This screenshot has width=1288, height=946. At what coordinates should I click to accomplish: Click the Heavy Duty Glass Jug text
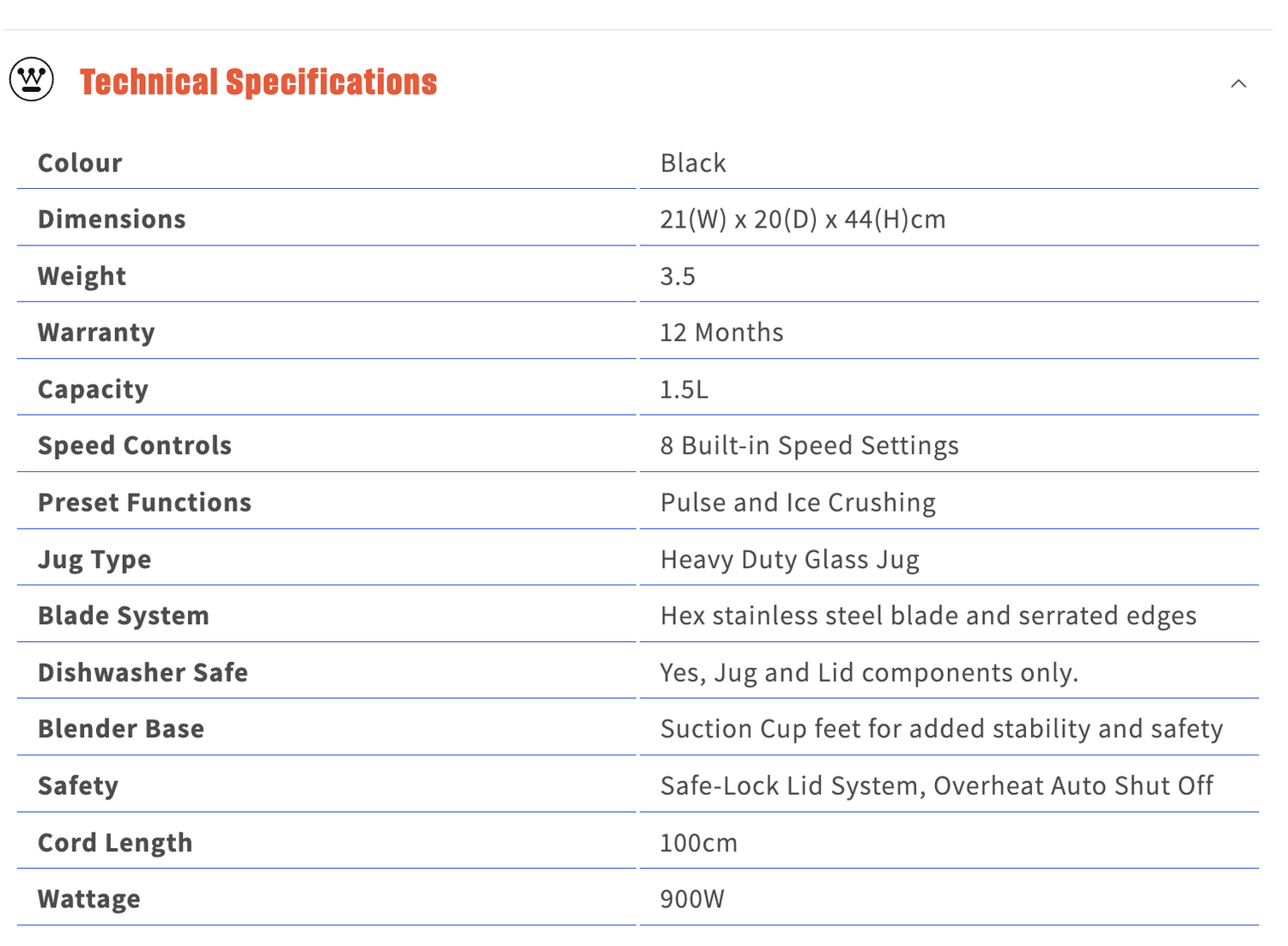(x=789, y=560)
